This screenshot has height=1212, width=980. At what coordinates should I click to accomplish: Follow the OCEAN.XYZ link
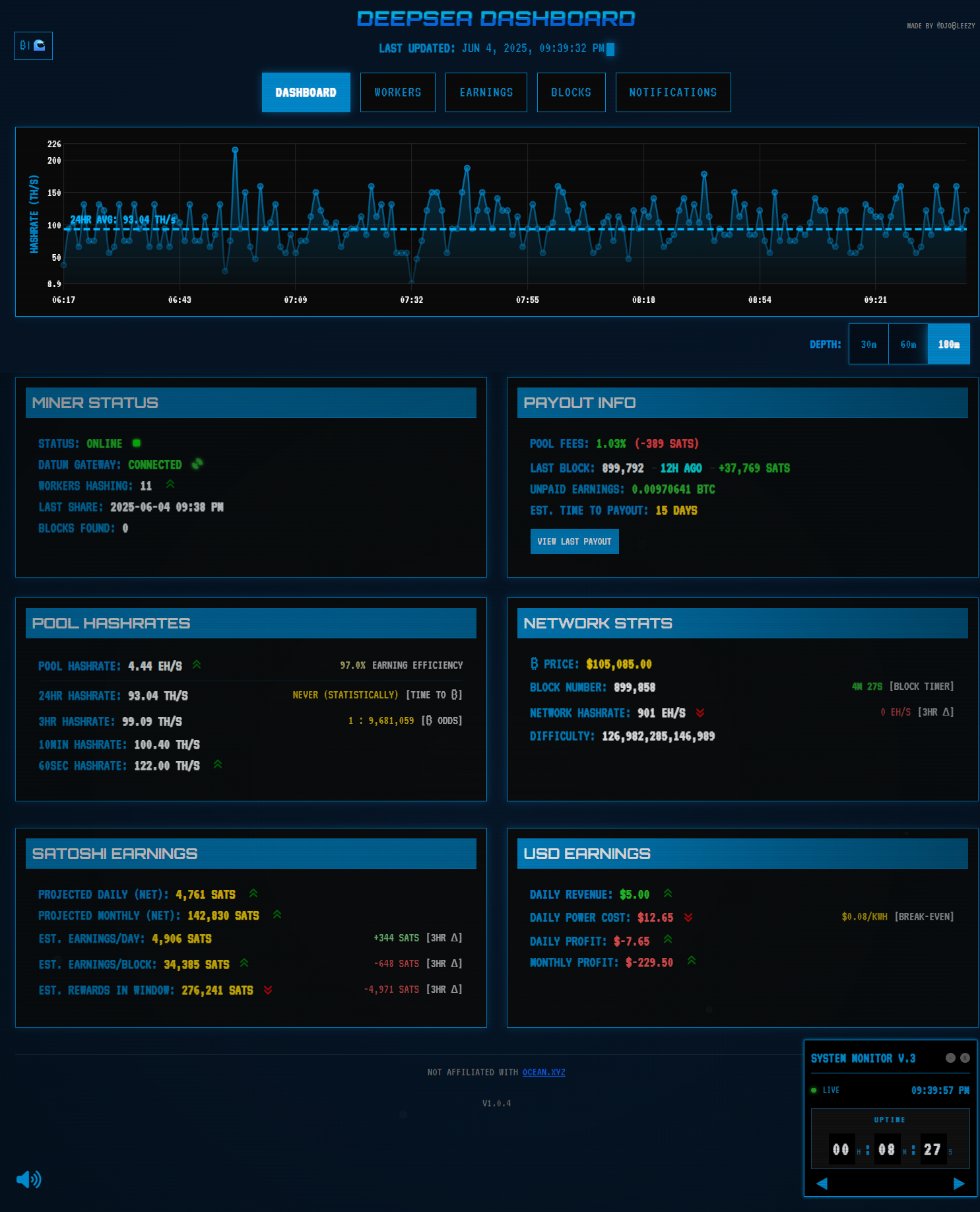coord(543,1072)
